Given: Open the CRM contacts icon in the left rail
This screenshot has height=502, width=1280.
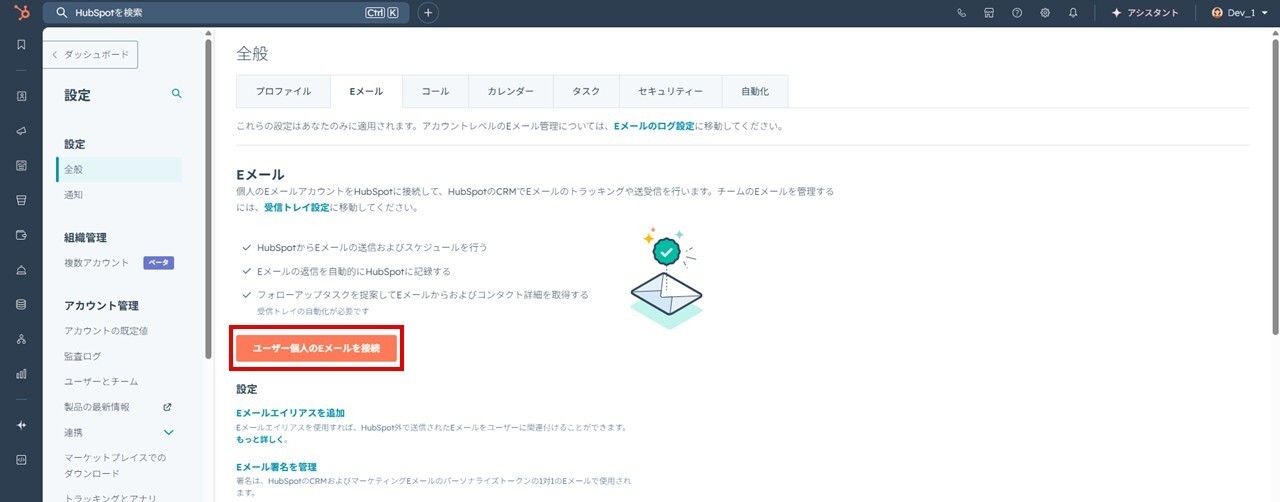Looking at the screenshot, I should (x=21, y=96).
